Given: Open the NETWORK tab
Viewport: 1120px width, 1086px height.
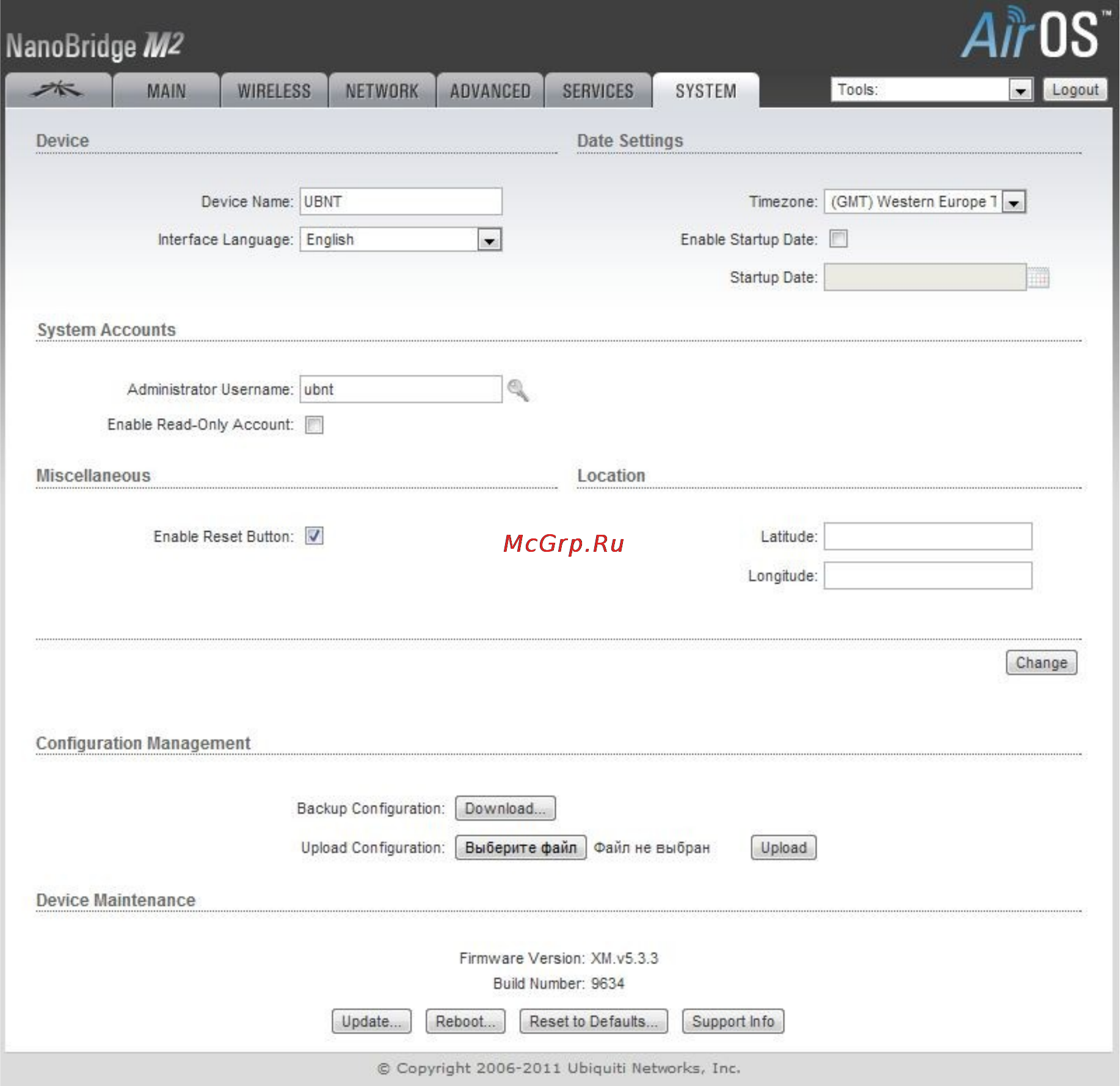Looking at the screenshot, I should pos(382,90).
